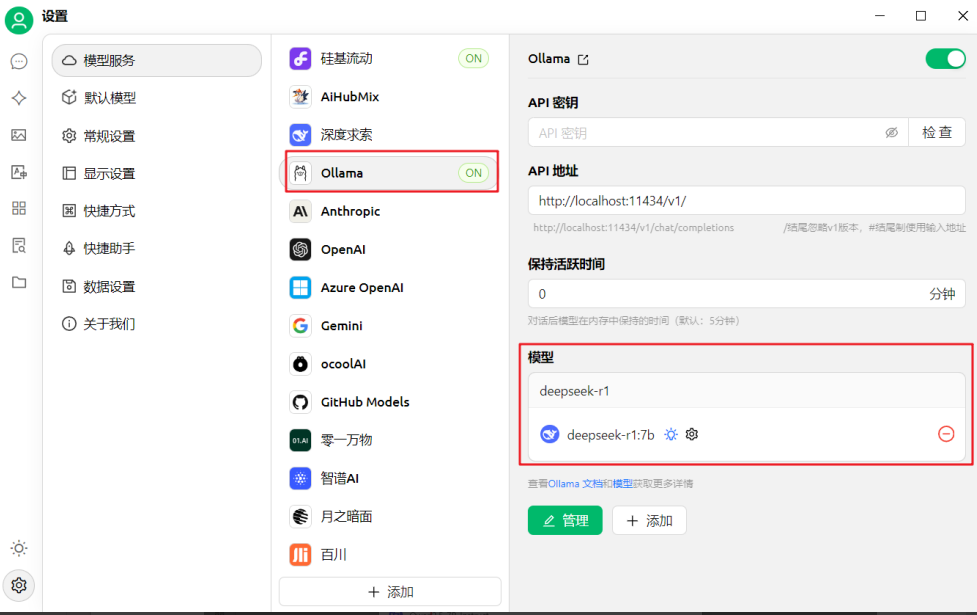
Task: Focus the API 地址 input field
Action: (746, 201)
